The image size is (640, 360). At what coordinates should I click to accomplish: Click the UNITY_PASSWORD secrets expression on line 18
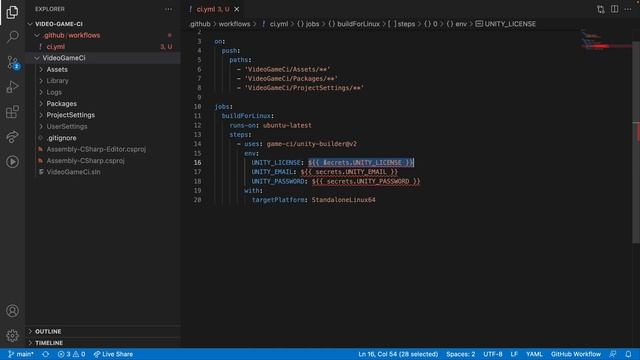click(366, 181)
